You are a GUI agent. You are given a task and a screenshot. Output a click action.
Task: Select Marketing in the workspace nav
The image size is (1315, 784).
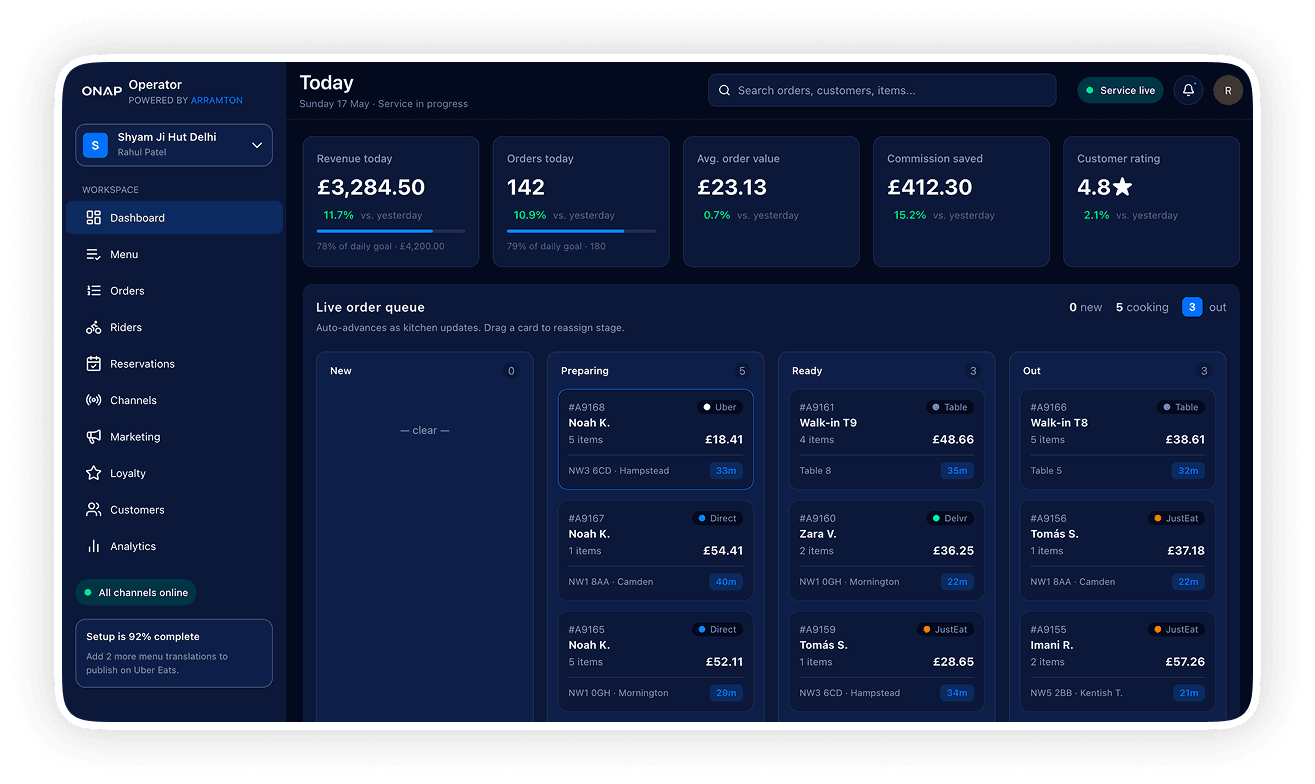click(x=174, y=437)
